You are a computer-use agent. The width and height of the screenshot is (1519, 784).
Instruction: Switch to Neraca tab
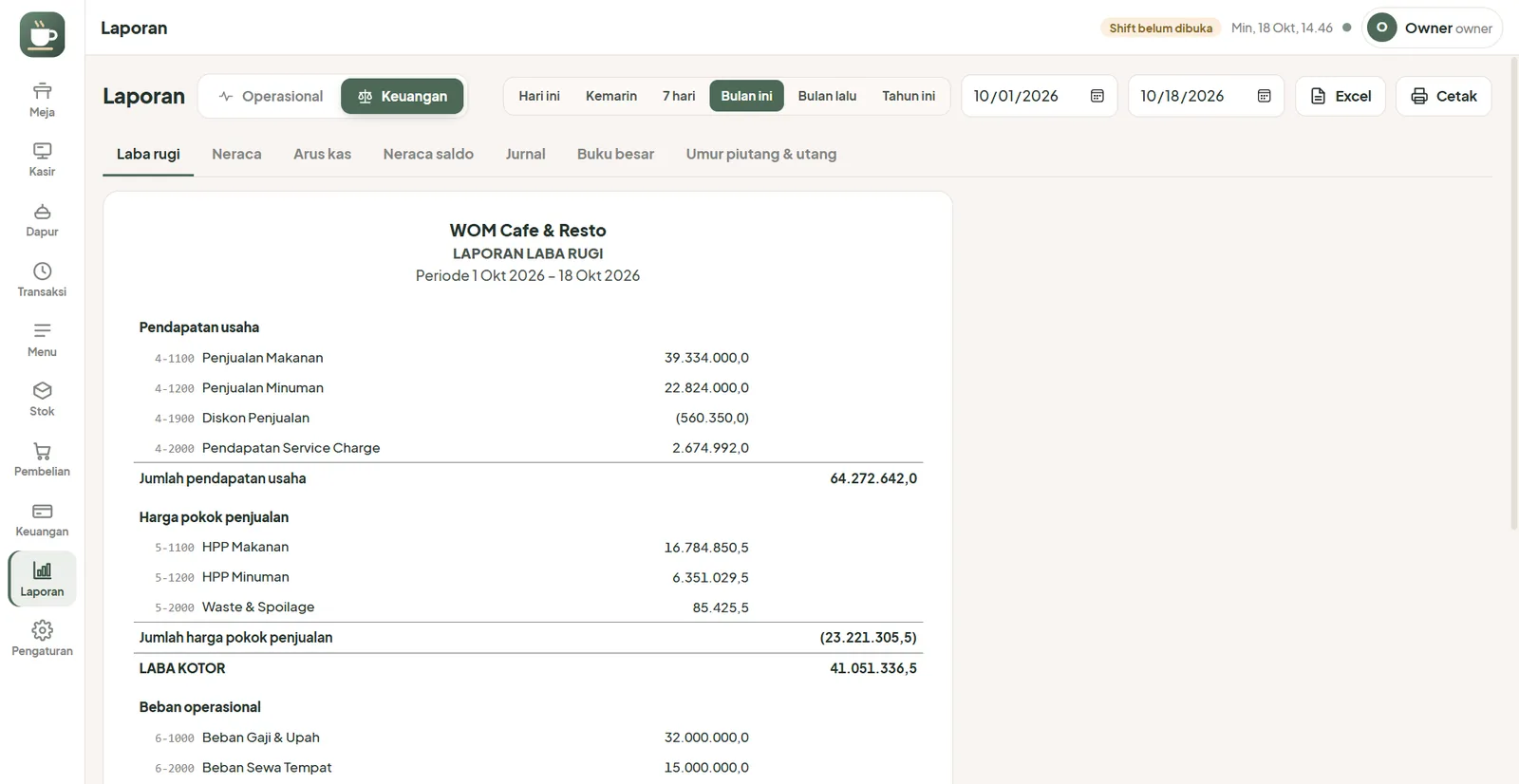pos(236,154)
